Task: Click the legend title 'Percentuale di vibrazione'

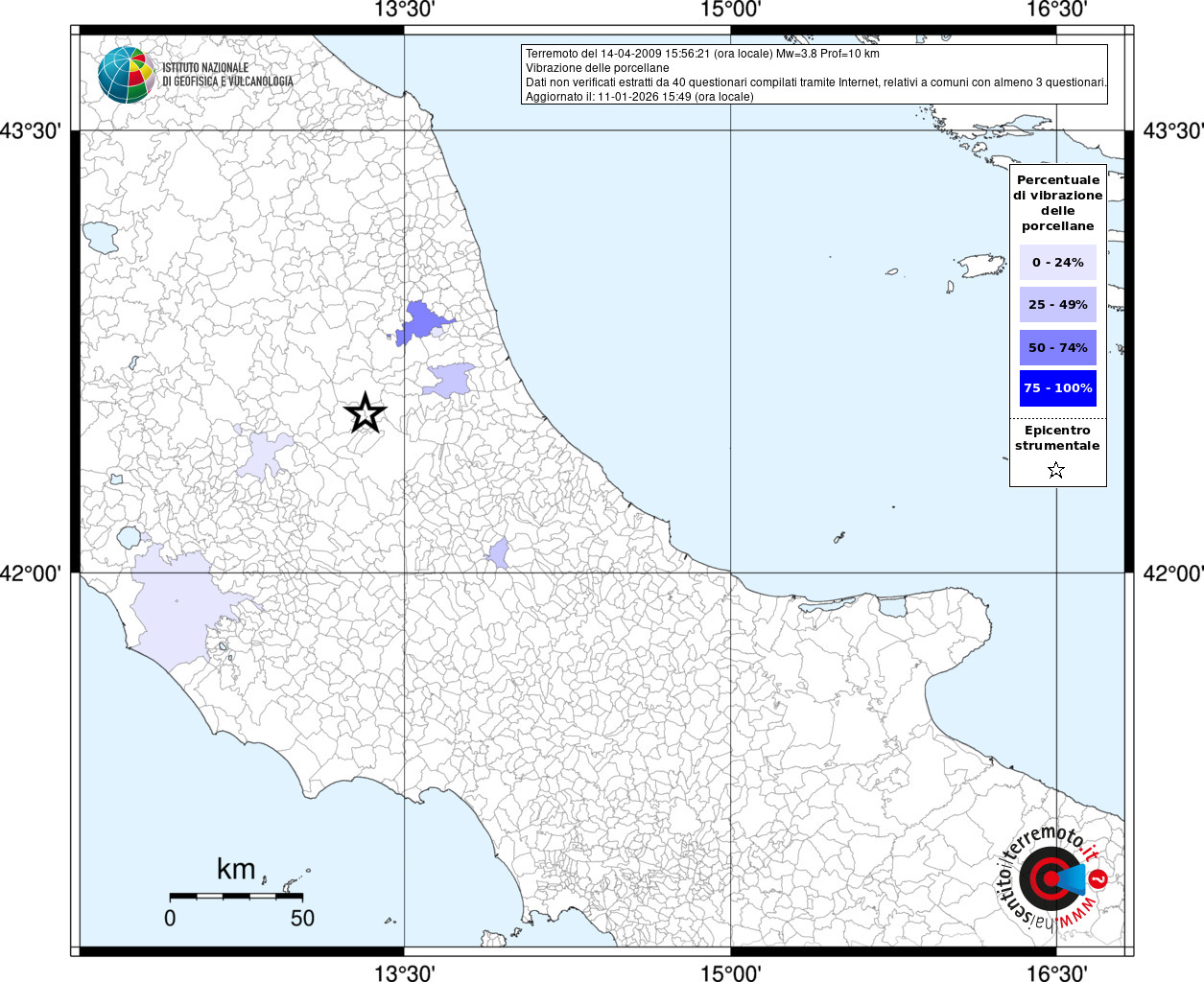Action: [1057, 202]
